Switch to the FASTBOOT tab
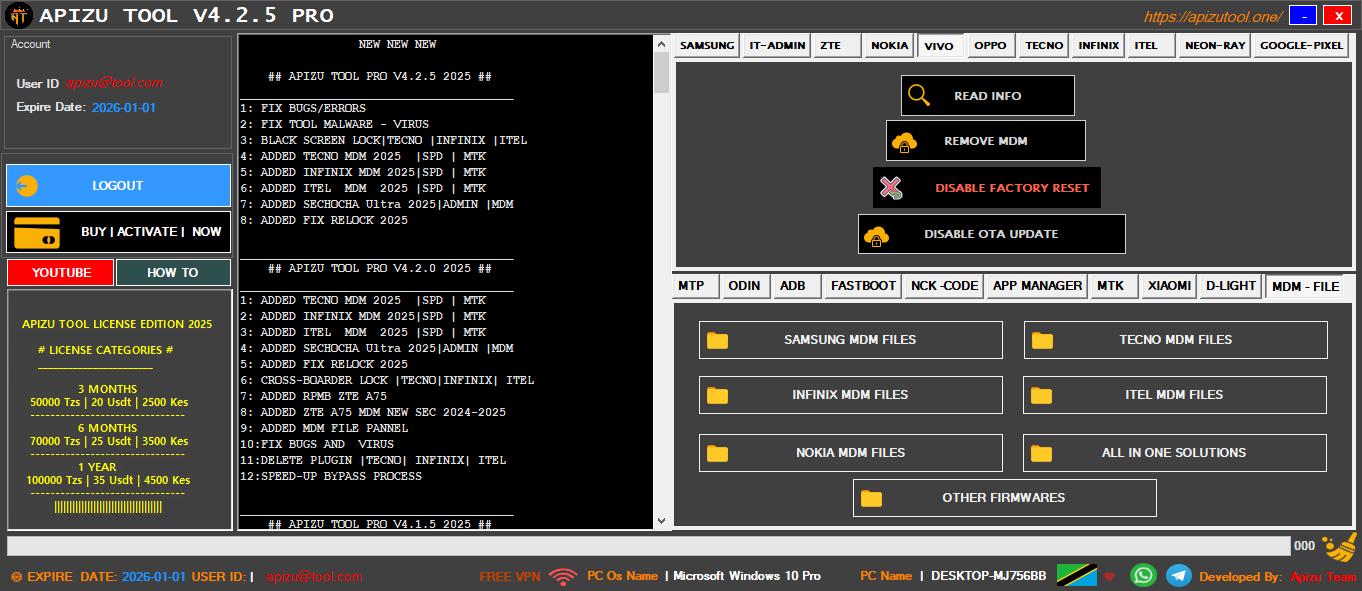The height and width of the screenshot is (591, 1362). pyautogui.click(x=863, y=286)
